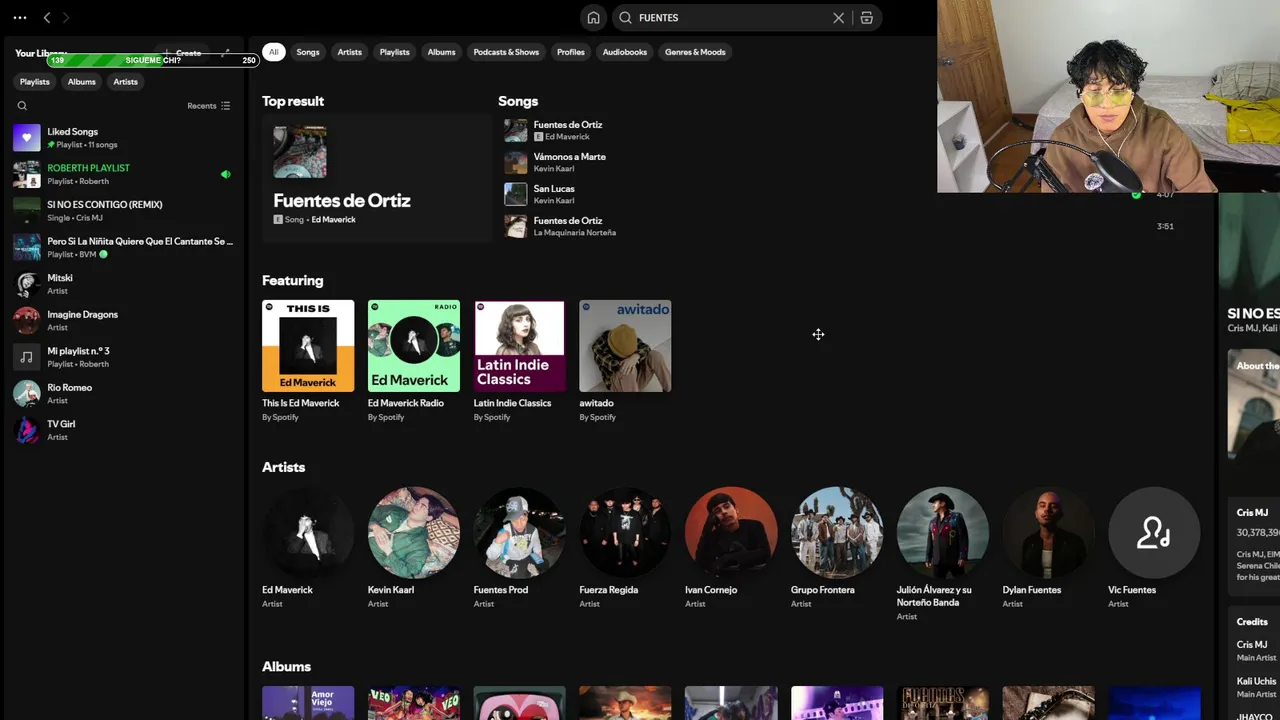Open Ed Maverick Radio cover
Viewport: 1280px width, 720px height.
414,346
